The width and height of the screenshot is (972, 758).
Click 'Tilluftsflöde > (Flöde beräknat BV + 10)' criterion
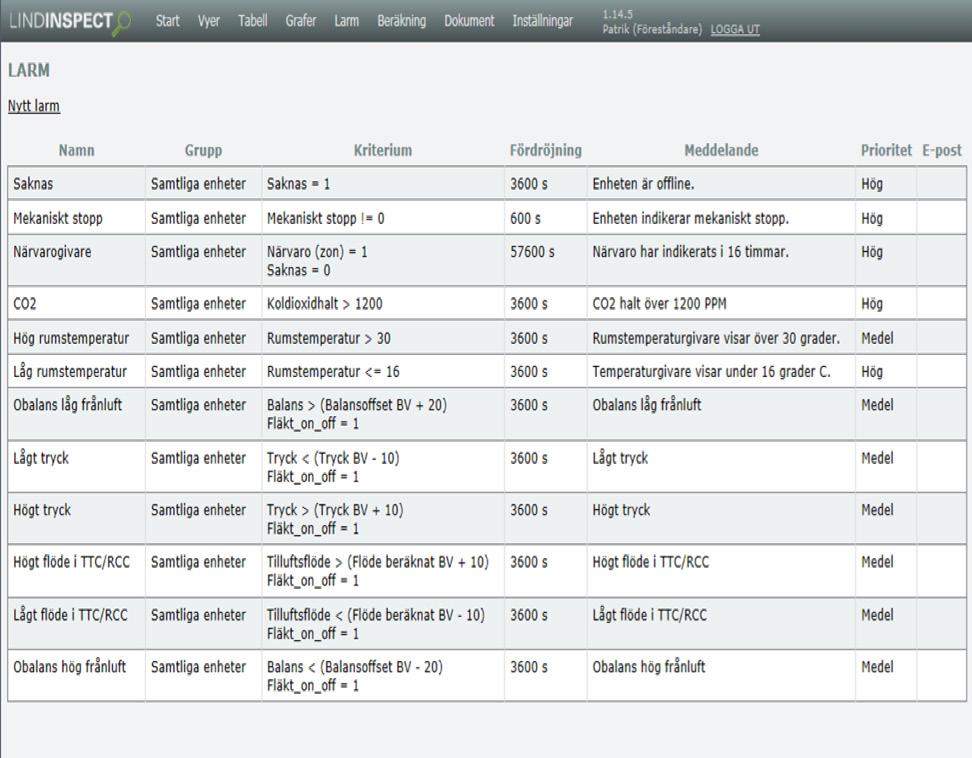[378, 562]
